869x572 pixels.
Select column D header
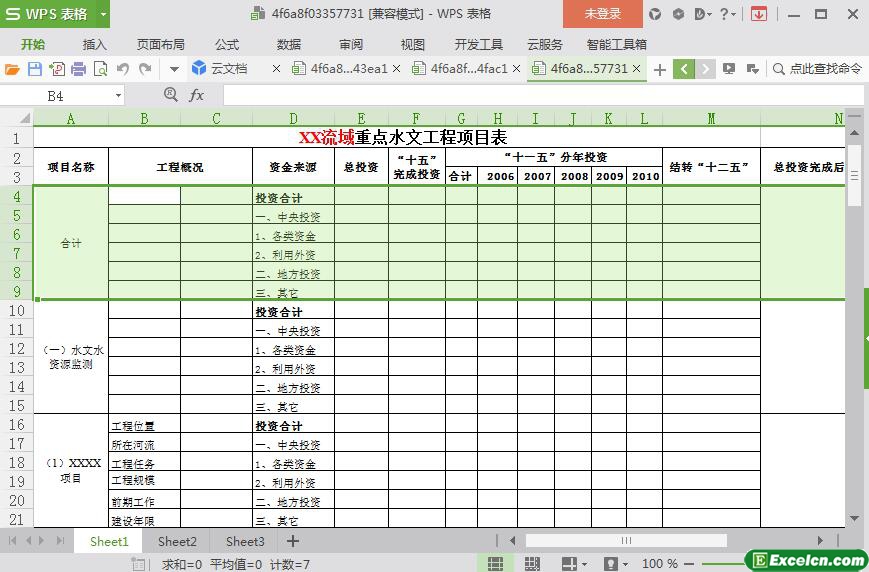tap(293, 118)
